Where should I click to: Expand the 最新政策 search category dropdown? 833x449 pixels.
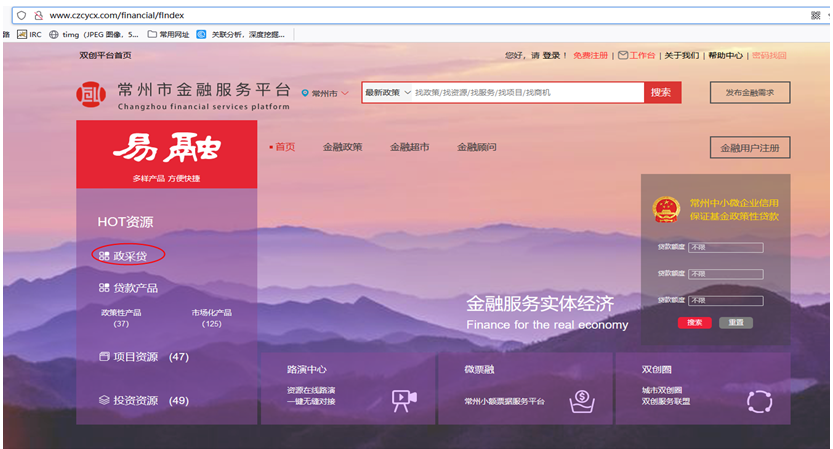pyautogui.click(x=387, y=93)
